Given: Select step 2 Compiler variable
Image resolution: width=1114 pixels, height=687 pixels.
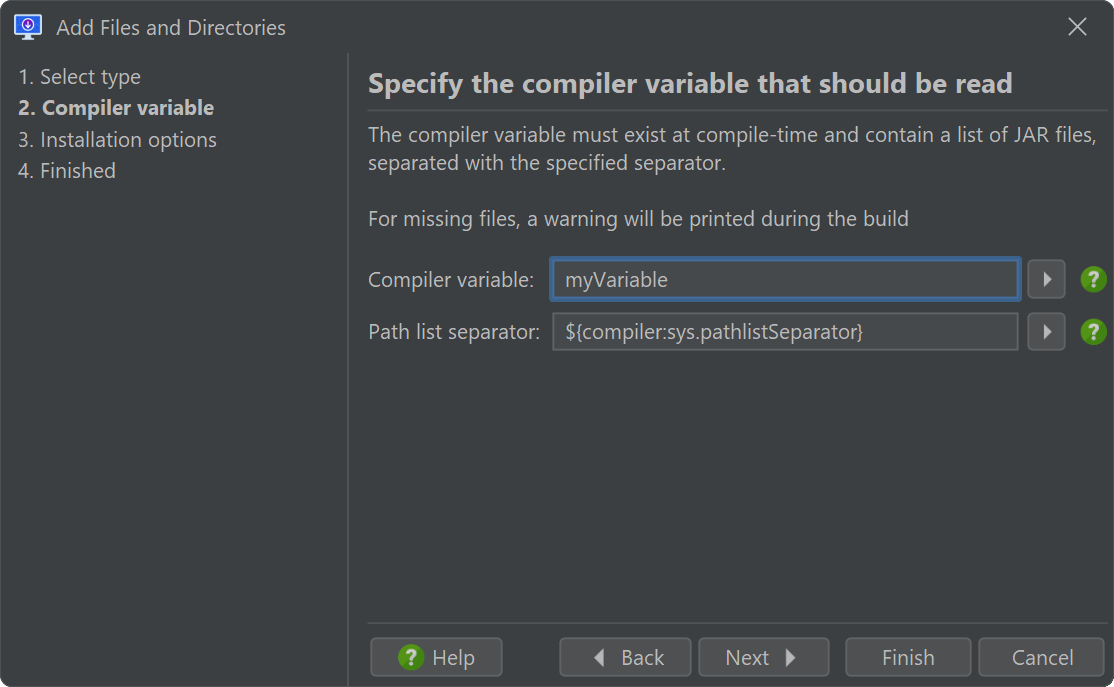Looking at the screenshot, I should click(x=116, y=108).
